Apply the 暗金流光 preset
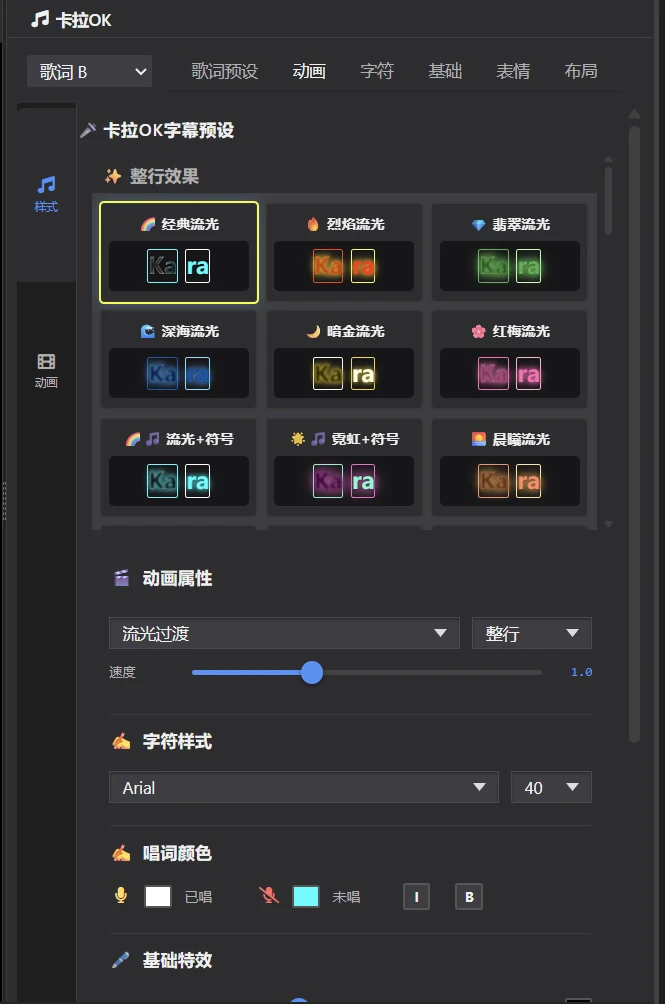Image resolution: width=665 pixels, height=1004 pixels. pyautogui.click(x=344, y=359)
